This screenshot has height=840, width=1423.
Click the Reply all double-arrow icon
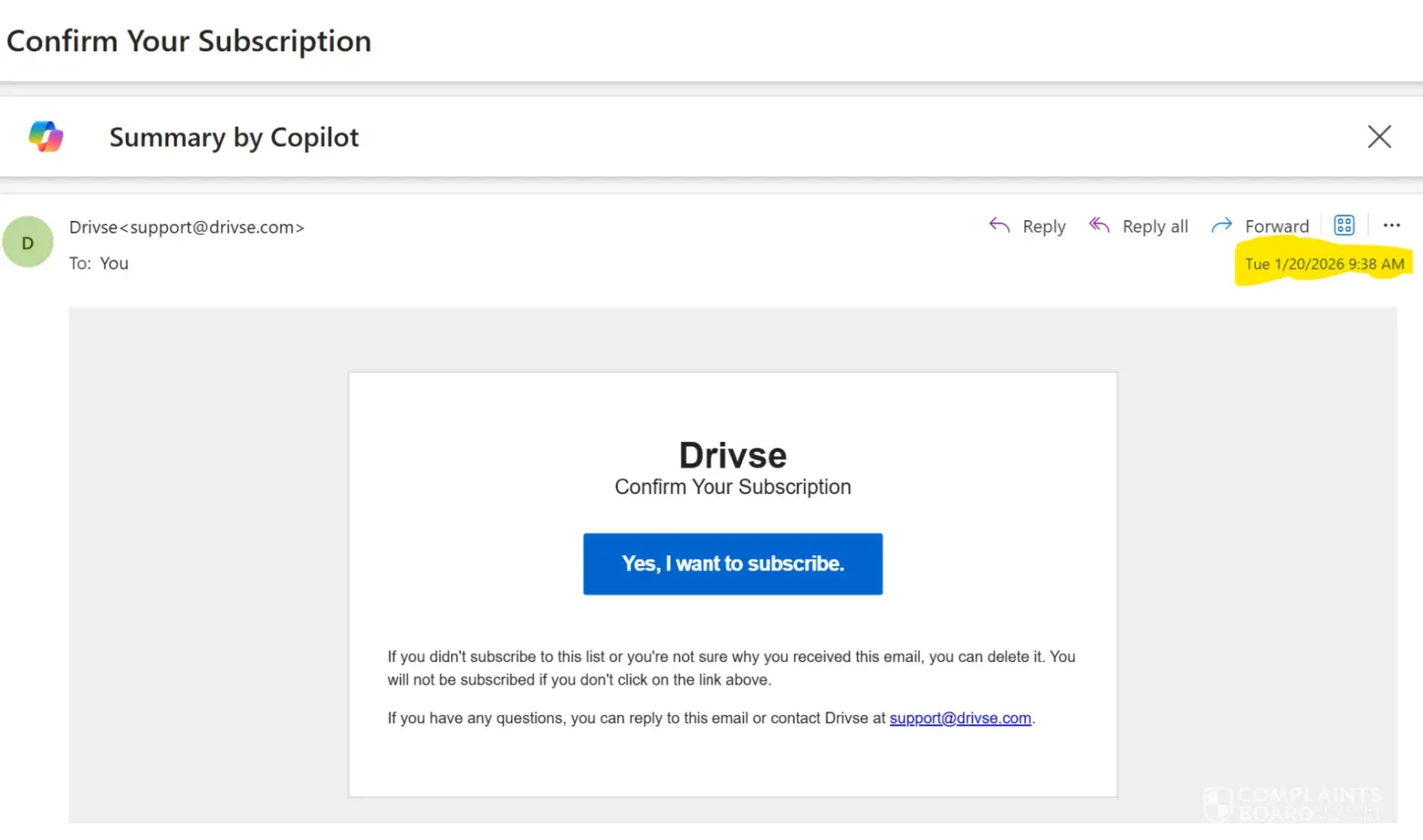coord(1099,225)
